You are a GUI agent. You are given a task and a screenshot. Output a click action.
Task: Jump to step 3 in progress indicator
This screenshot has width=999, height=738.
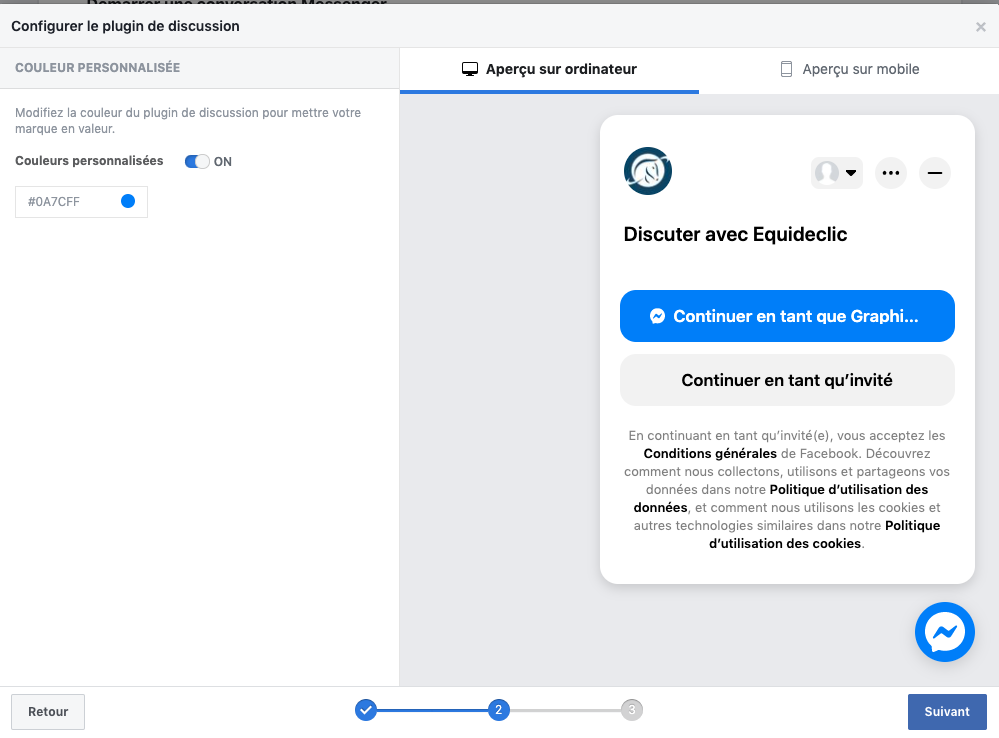(631, 709)
